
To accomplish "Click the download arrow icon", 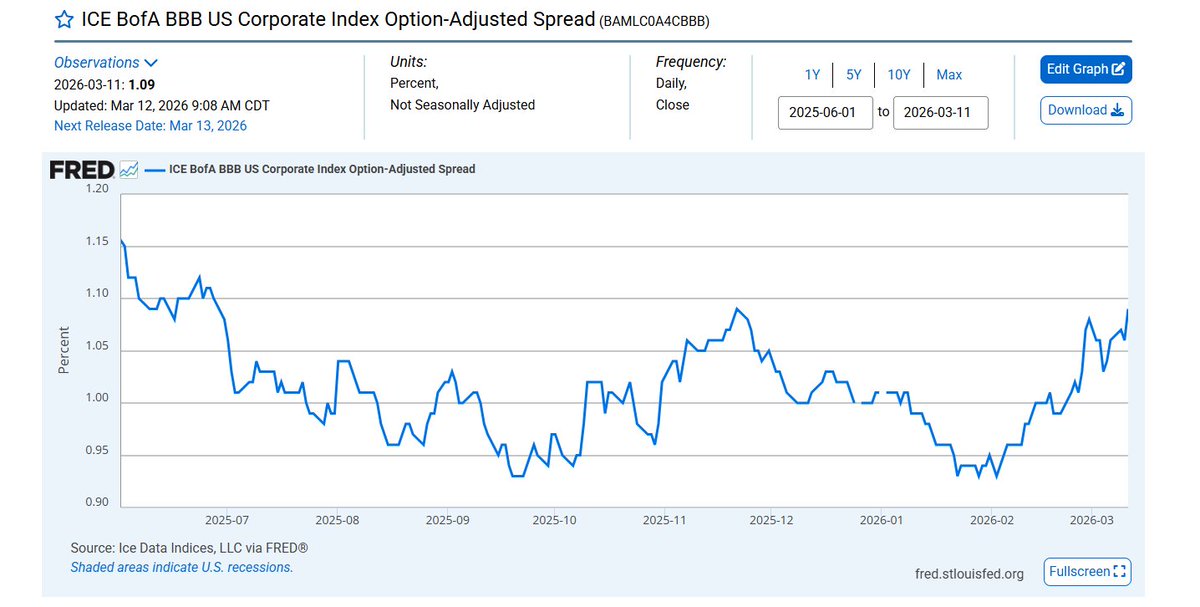I will 1117,110.
